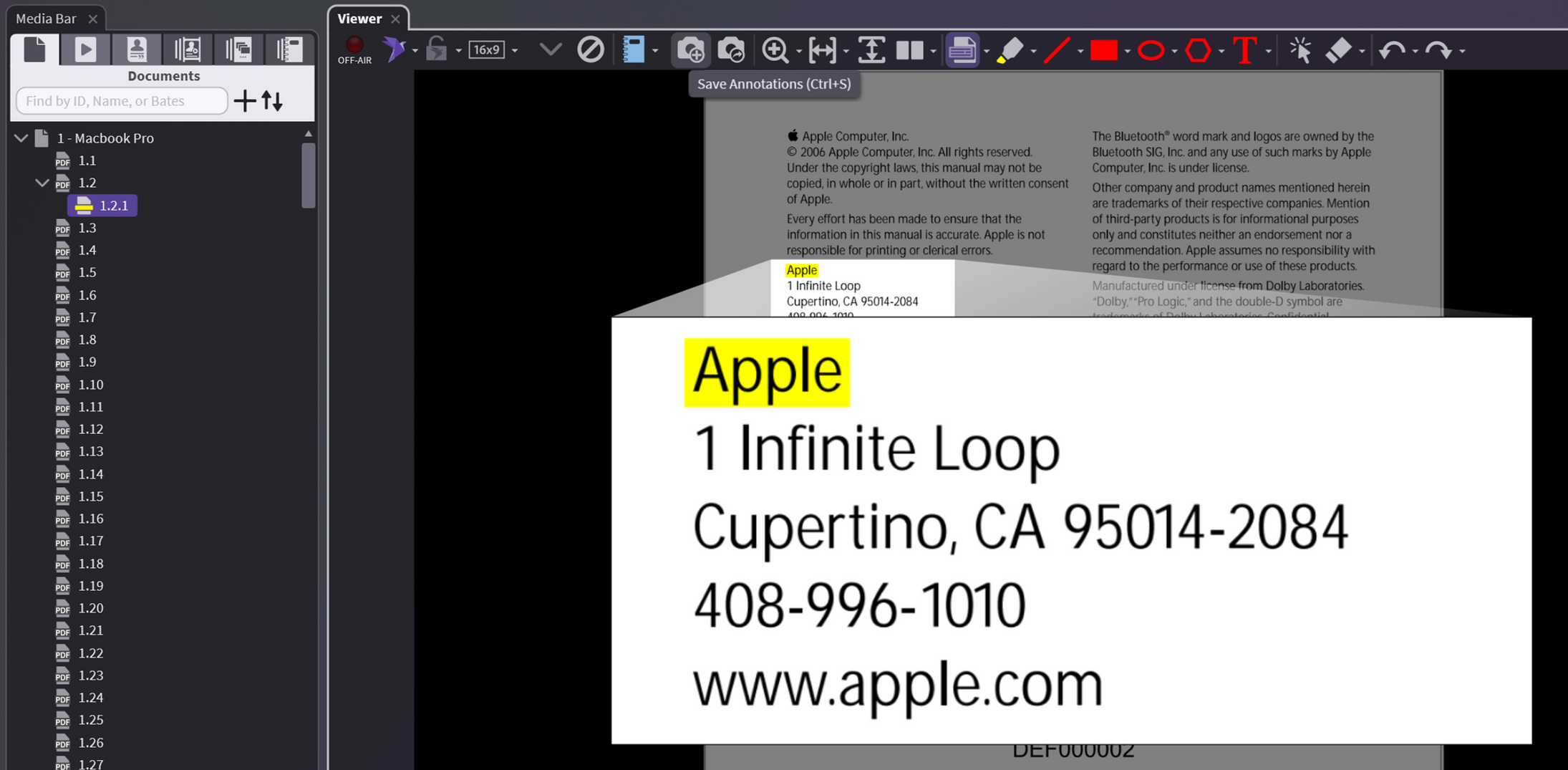
Task: Click the sort order arrows button
Action: pyautogui.click(x=272, y=101)
